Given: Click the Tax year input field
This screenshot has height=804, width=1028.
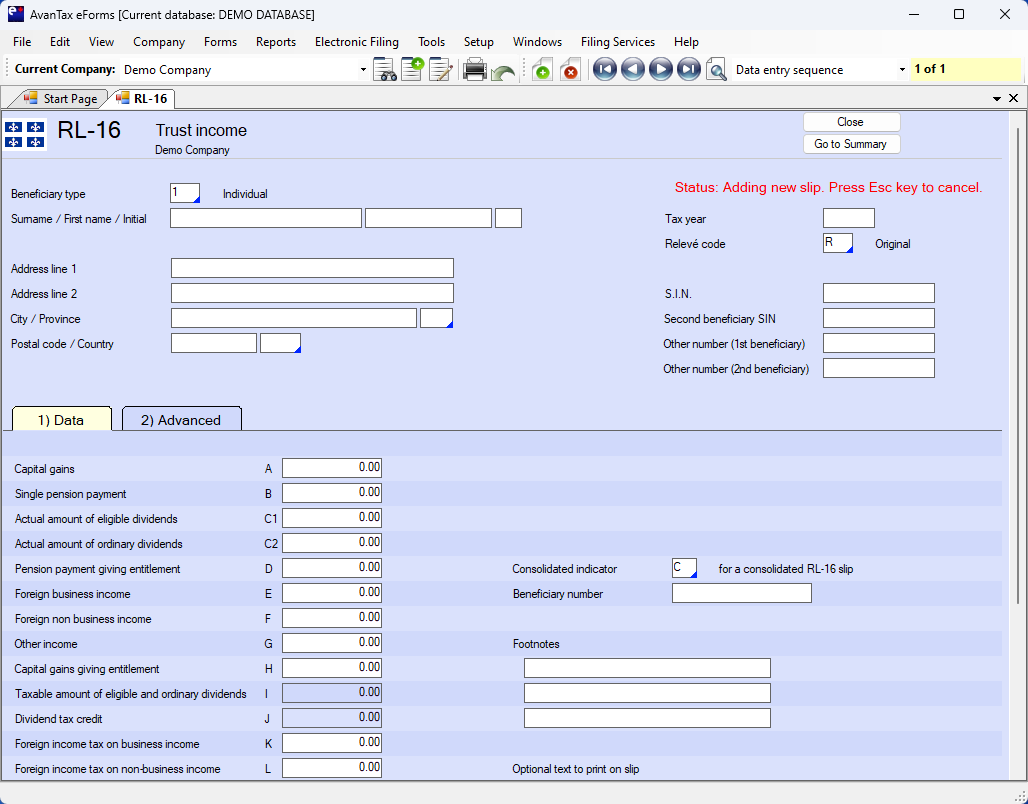Looking at the screenshot, I should [x=848, y=219].
